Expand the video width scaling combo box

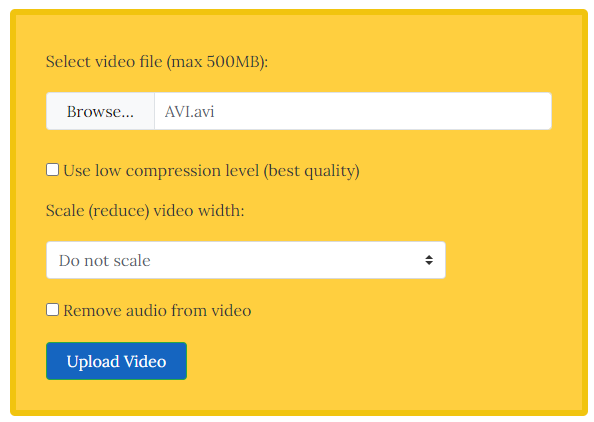pos(246,260)
